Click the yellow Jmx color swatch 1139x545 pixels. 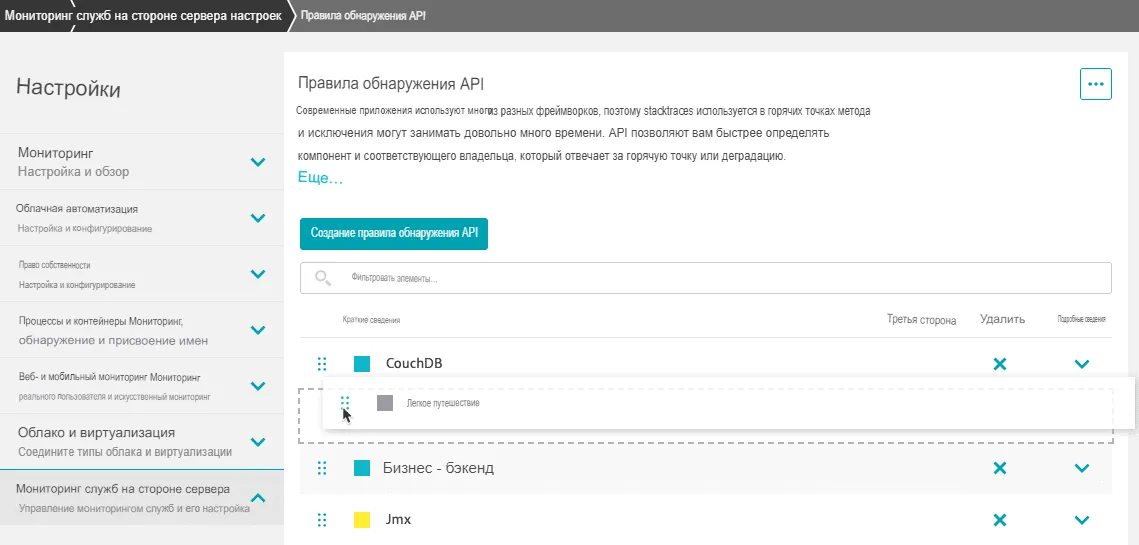click(362, 520)
